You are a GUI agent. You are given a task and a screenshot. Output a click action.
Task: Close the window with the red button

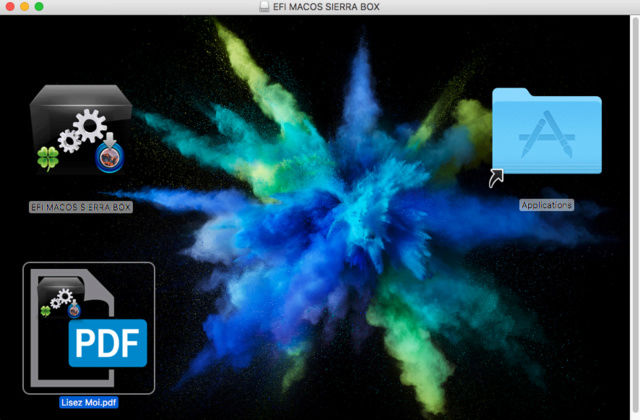pos(10,7)
